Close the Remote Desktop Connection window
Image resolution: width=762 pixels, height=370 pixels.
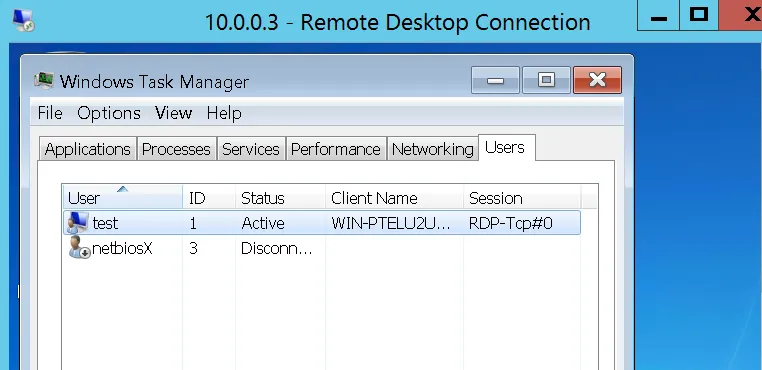[x=741, y=15]
